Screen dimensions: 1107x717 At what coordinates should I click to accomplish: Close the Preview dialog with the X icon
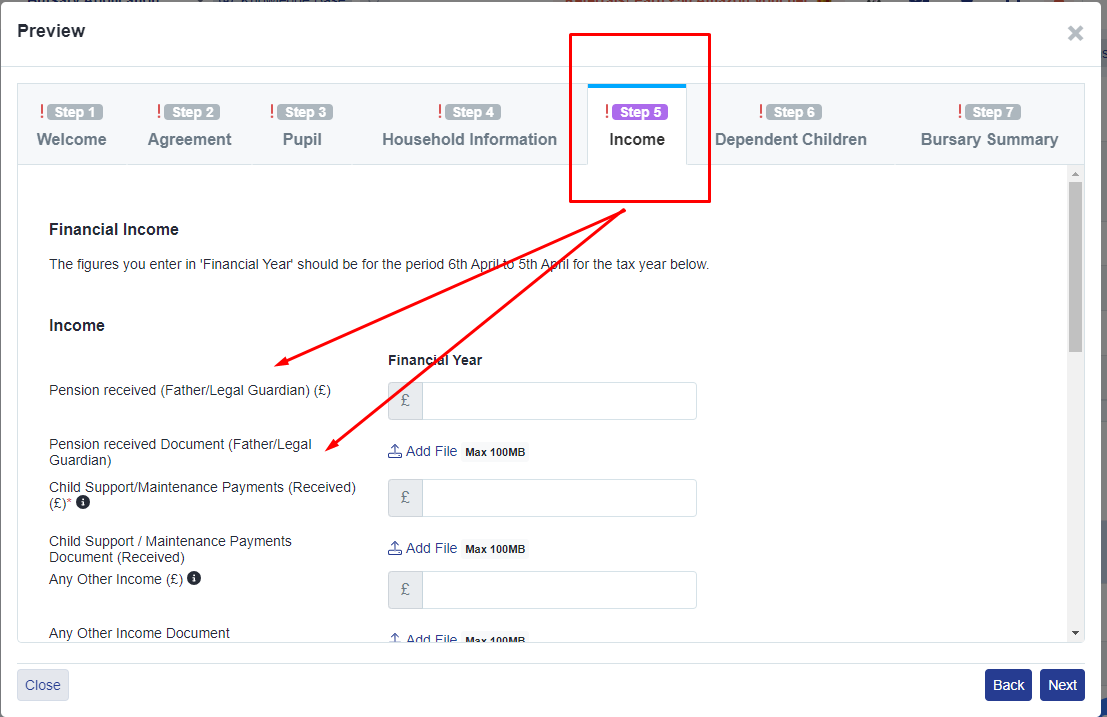pos(1075,33)
